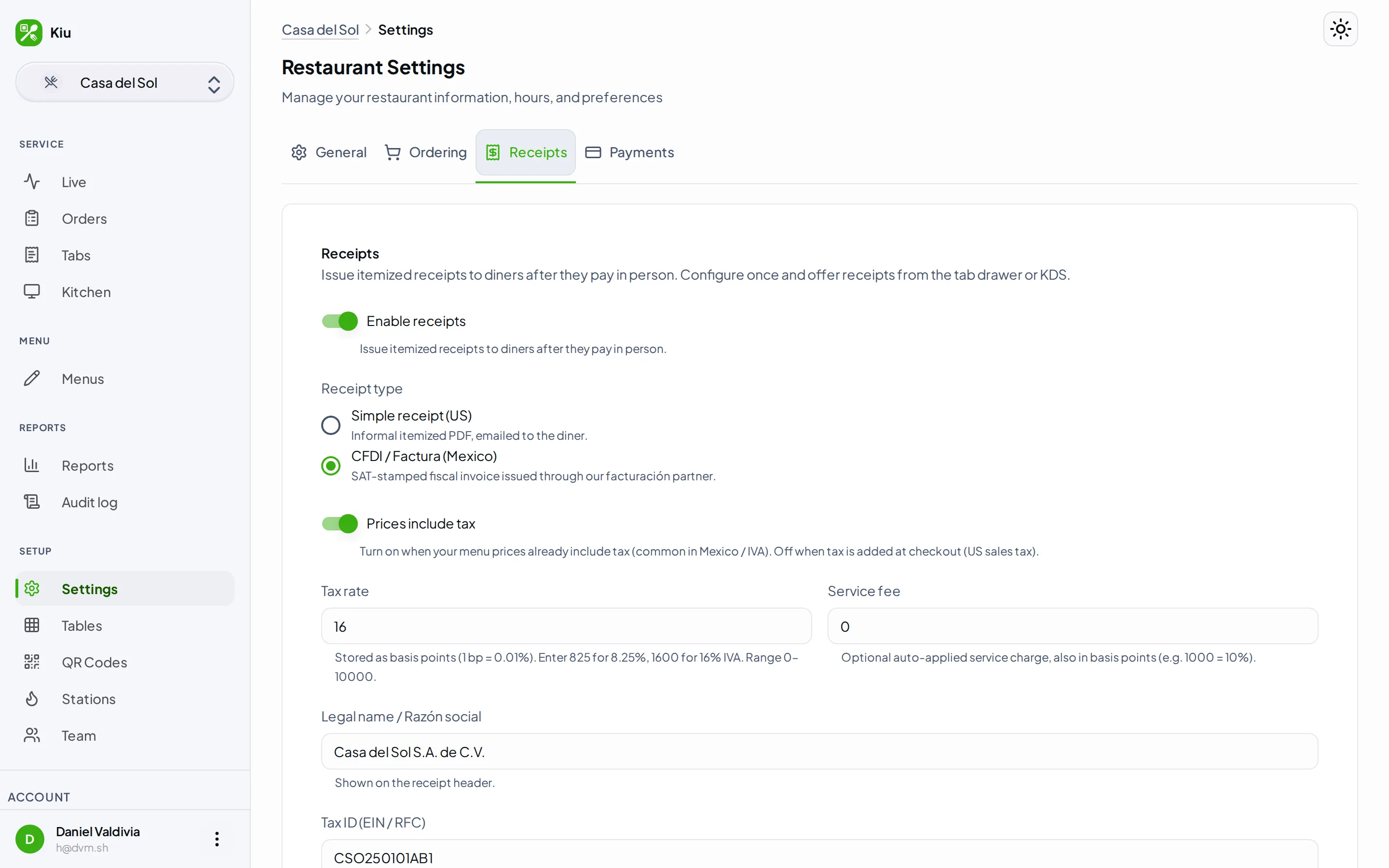The width and height of the screenshot is (1389, 868).
Task: Open account options menu for Daniel Valdivia
Action: [217, 839]
